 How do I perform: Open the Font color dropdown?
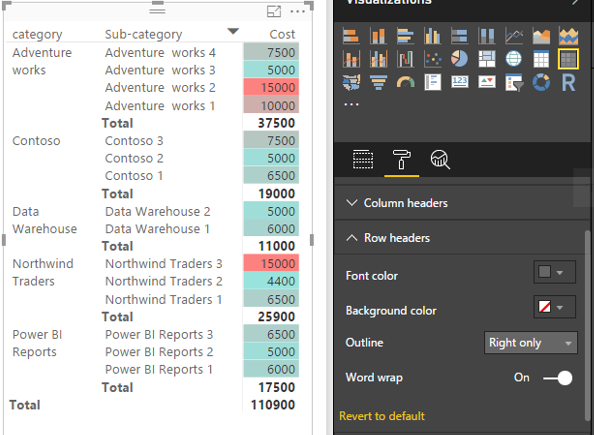[555, 272]
